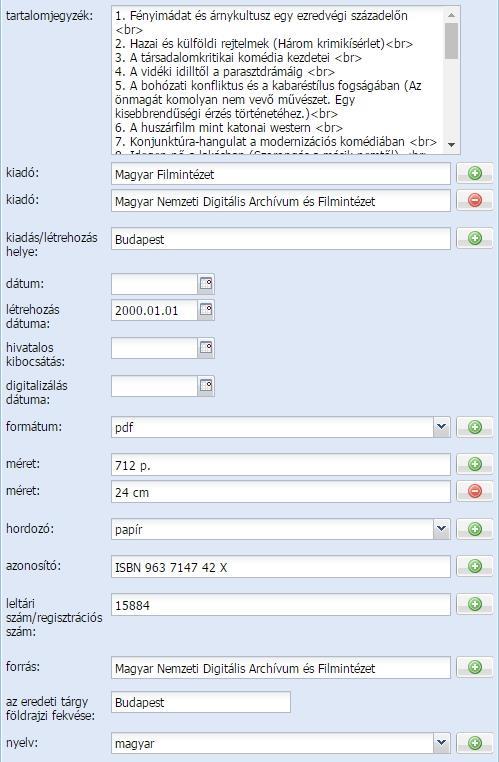Viewport: 499px width, 762px height.
Task: Add another forrás field
Action: coord(475,667)
